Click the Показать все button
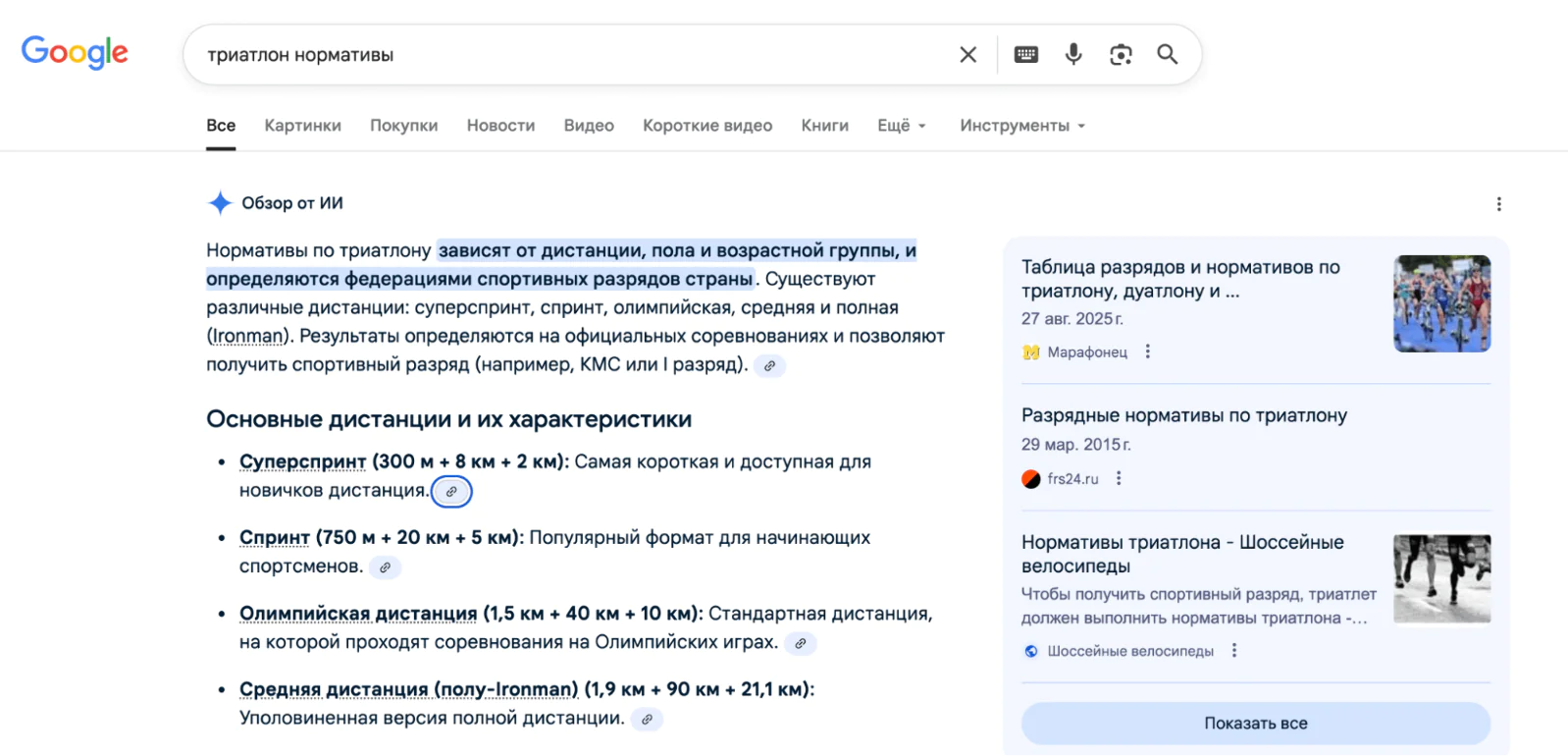The width and height of the screenshot is (1568, 756). click(1256, 724)
